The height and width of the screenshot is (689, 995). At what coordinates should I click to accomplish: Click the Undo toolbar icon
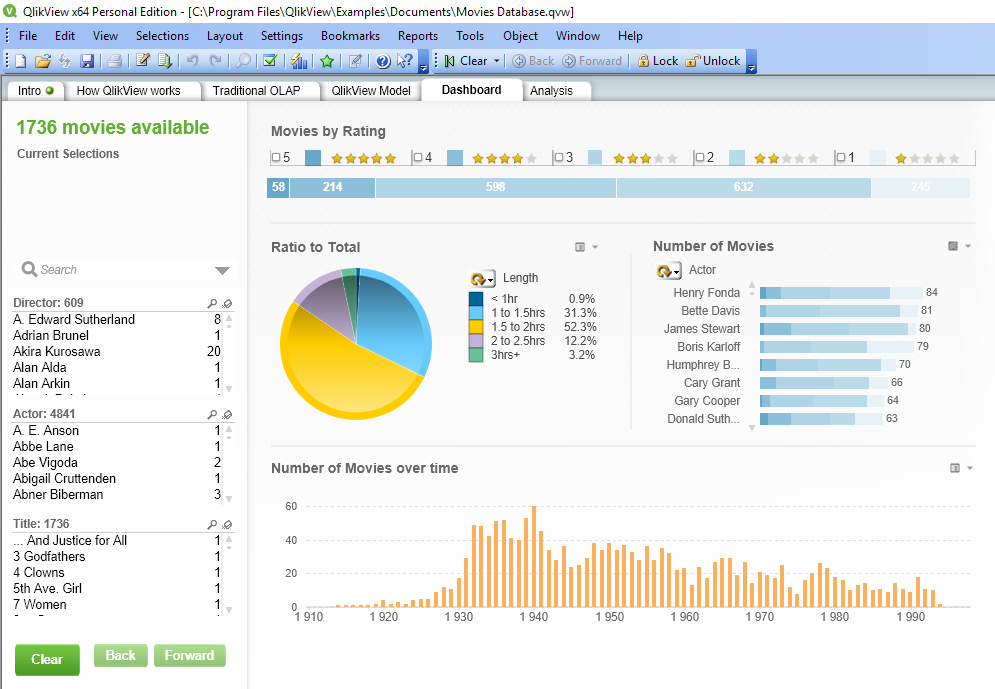(x=192, y=61)
